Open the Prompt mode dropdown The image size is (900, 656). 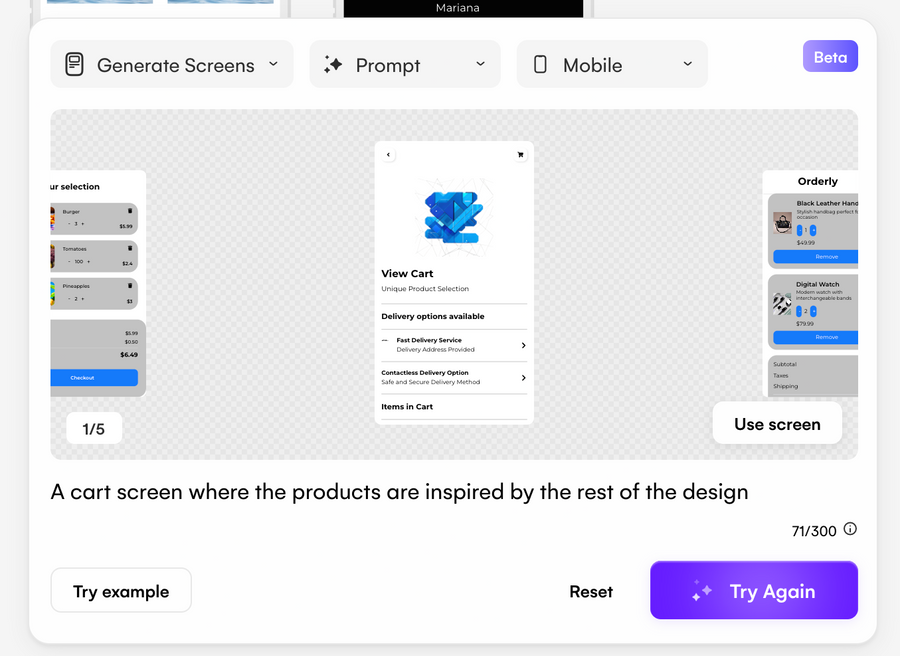479,63
